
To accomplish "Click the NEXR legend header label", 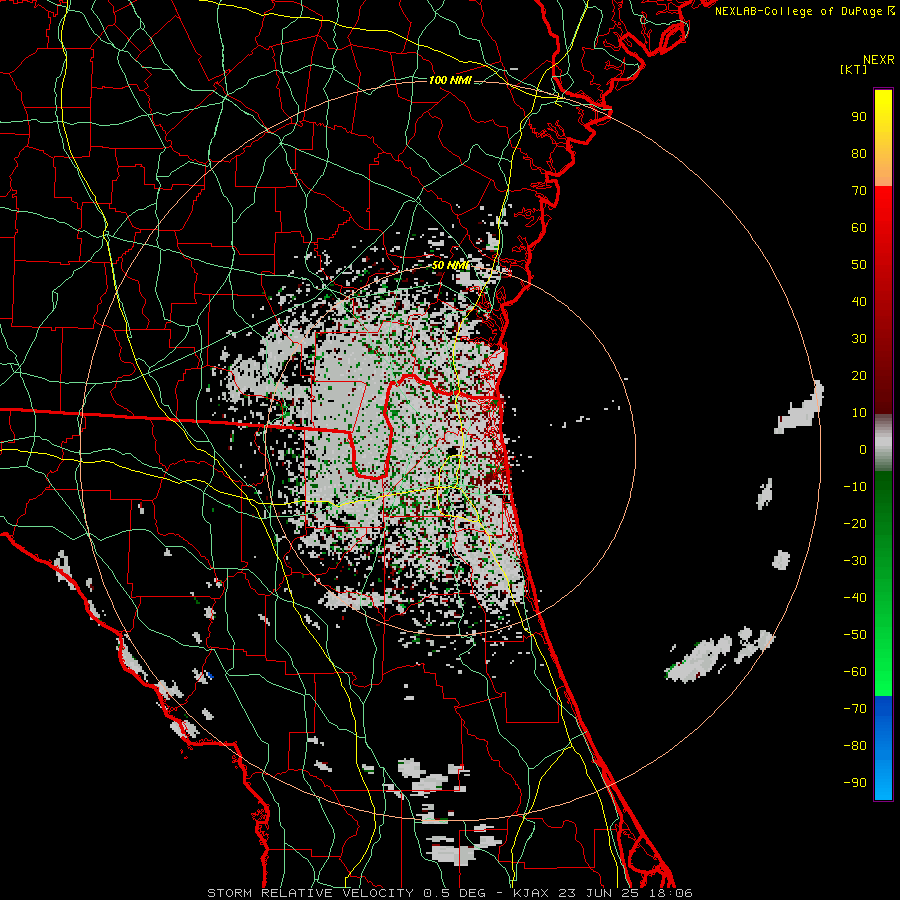I will [x=878, y=60].
